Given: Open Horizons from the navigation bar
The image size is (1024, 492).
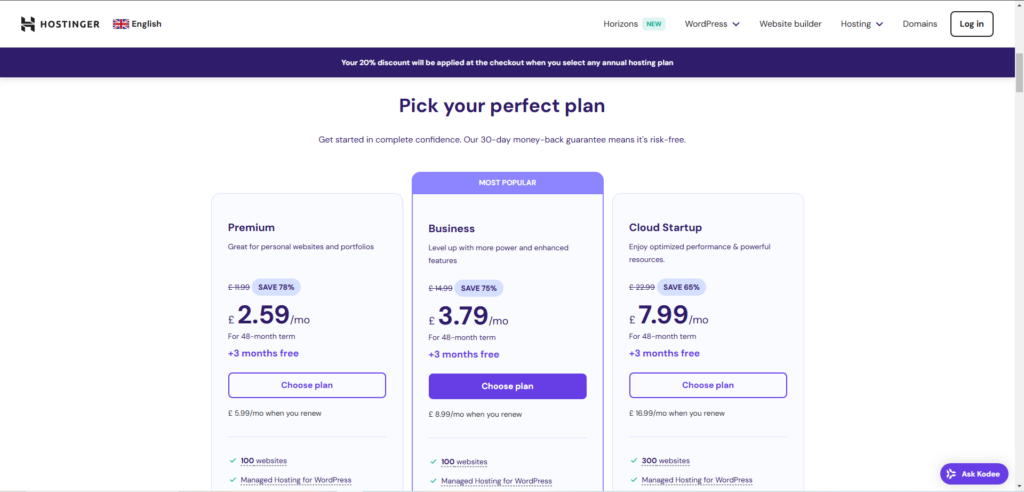Looking at the screenshot, I should (x=620, y=24).
